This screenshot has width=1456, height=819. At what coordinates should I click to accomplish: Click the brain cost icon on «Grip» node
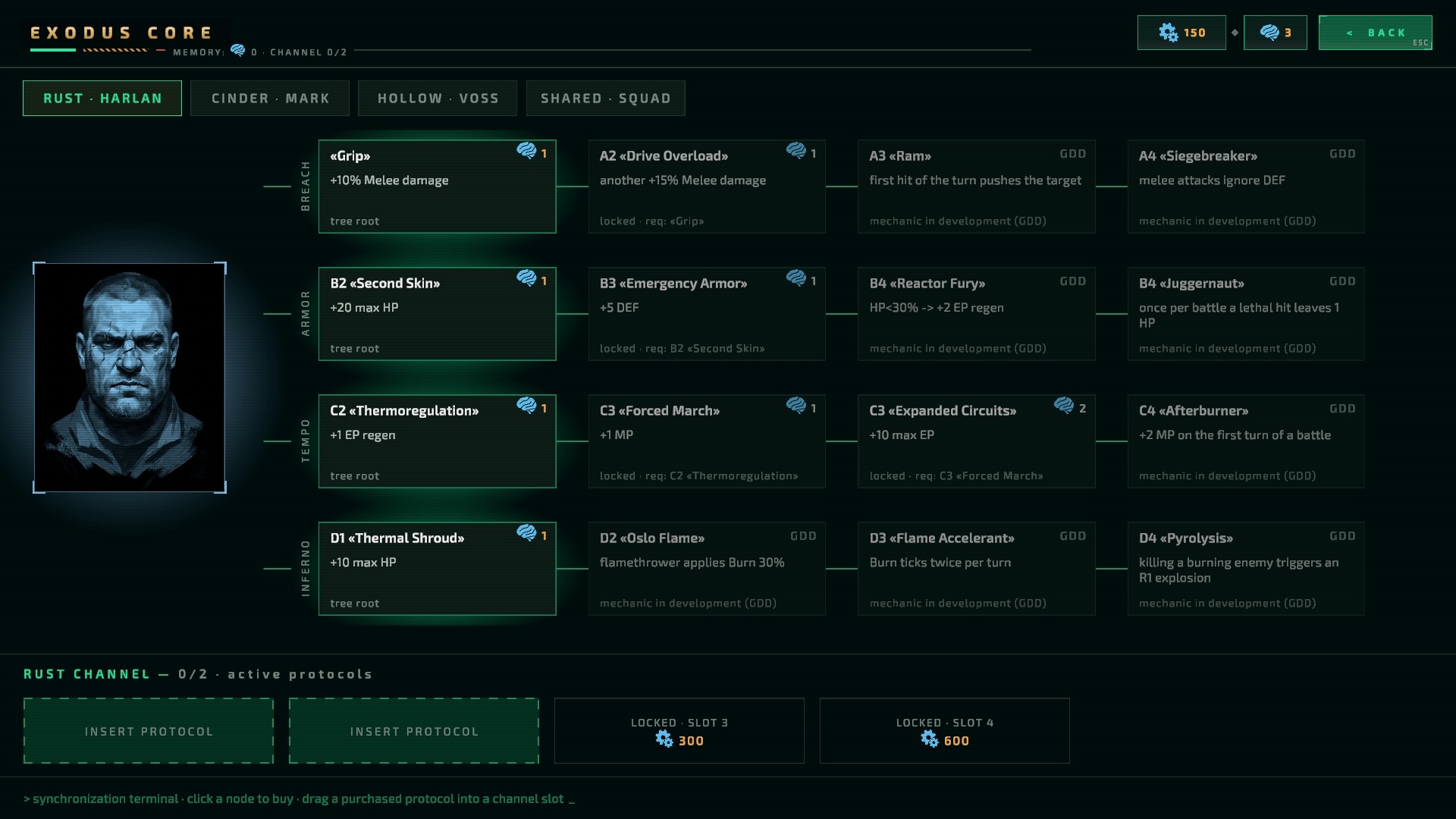[x=526, y=150]
